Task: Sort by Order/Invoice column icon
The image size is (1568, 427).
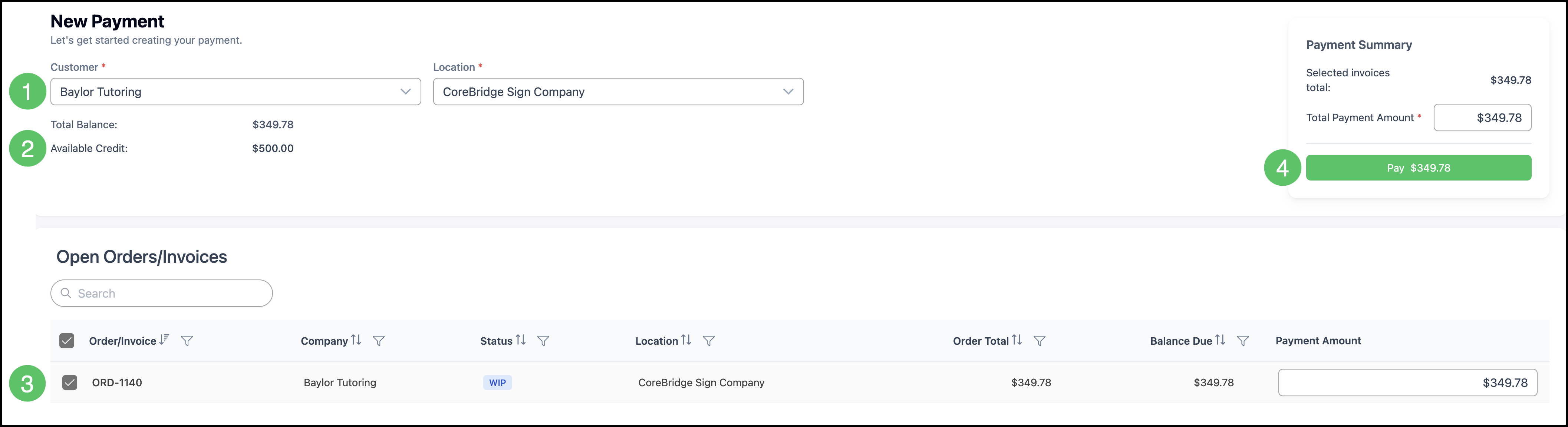Action: click(x=164, y=340)
